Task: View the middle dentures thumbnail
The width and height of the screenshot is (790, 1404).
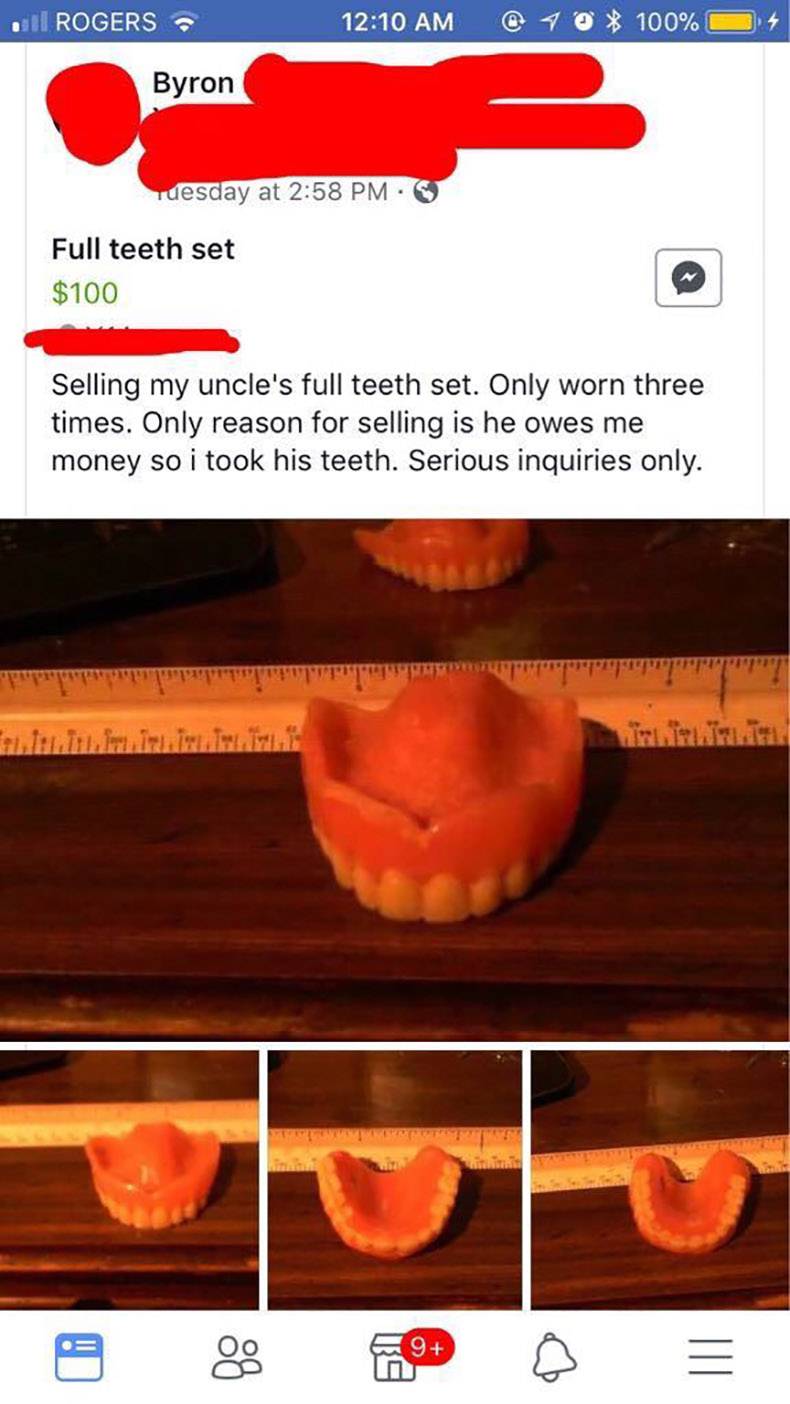Action: [395, 1180]
